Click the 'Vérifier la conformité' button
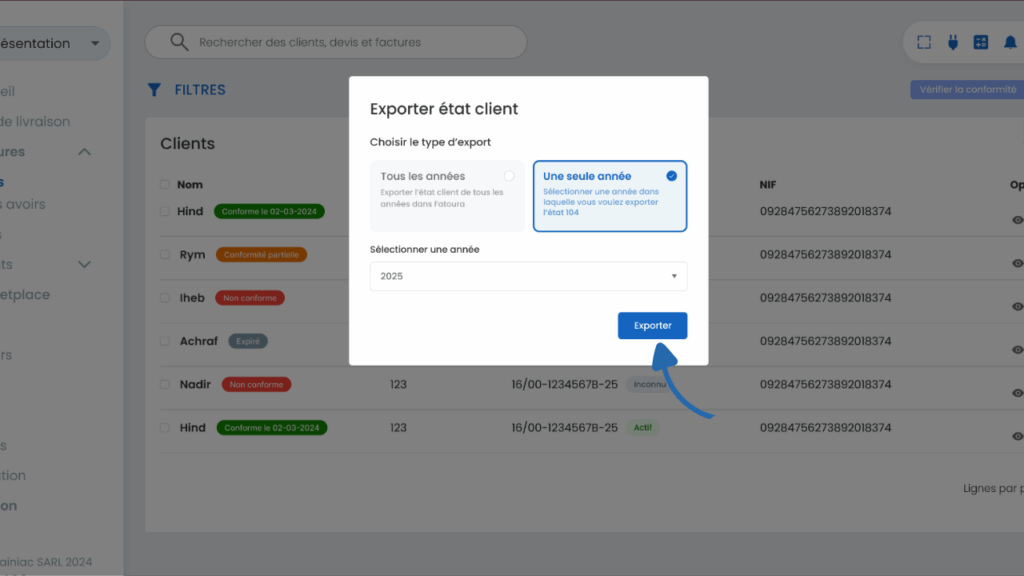Screen dimensions: 1024x576 click(966, 90)
